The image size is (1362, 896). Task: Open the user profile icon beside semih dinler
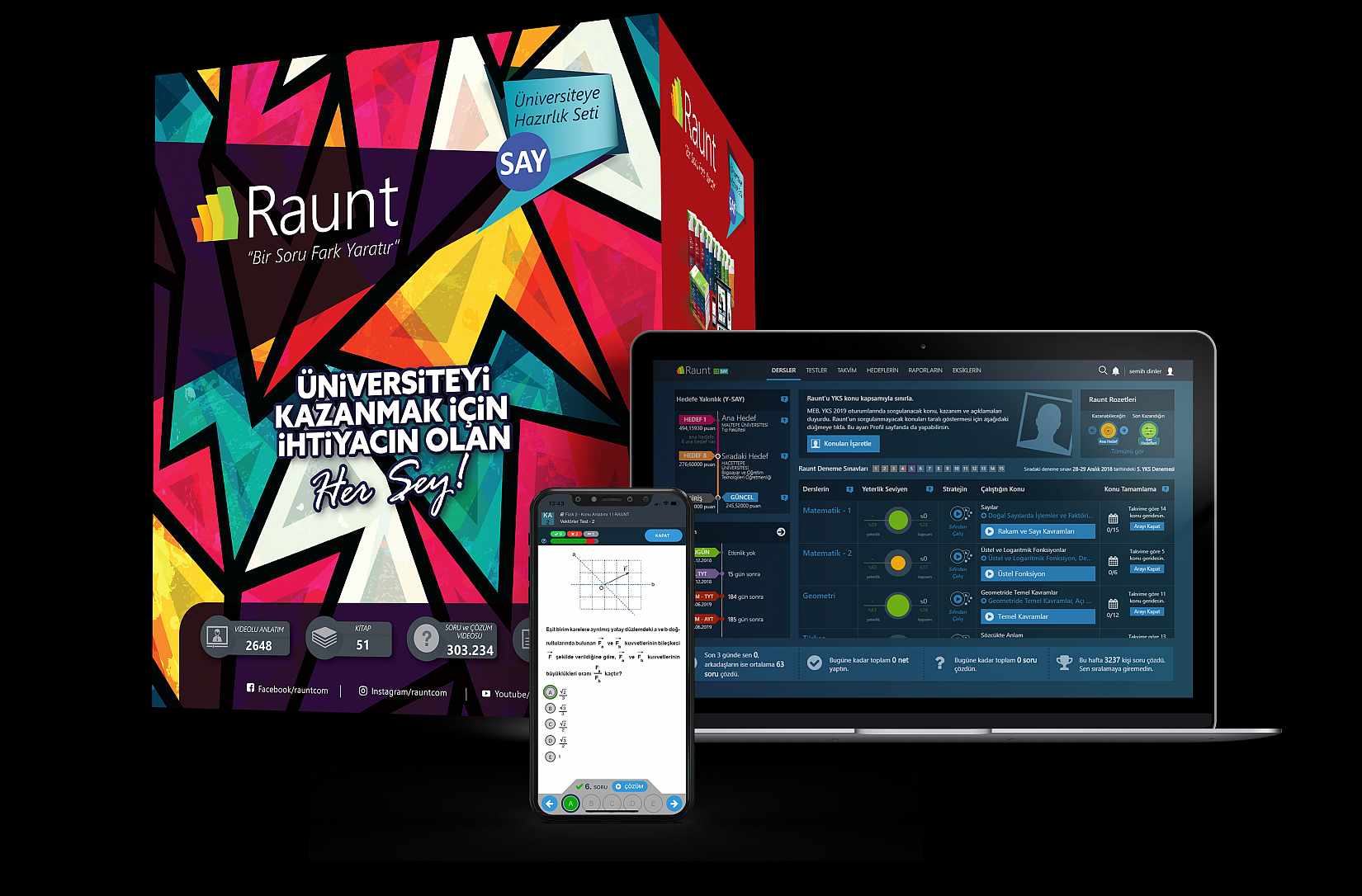coord(1170,371)
